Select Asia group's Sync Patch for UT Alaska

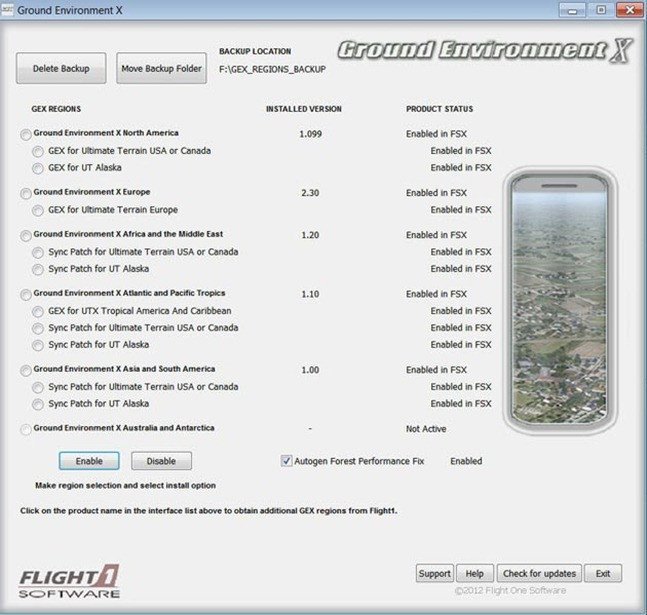pos(38,404)
